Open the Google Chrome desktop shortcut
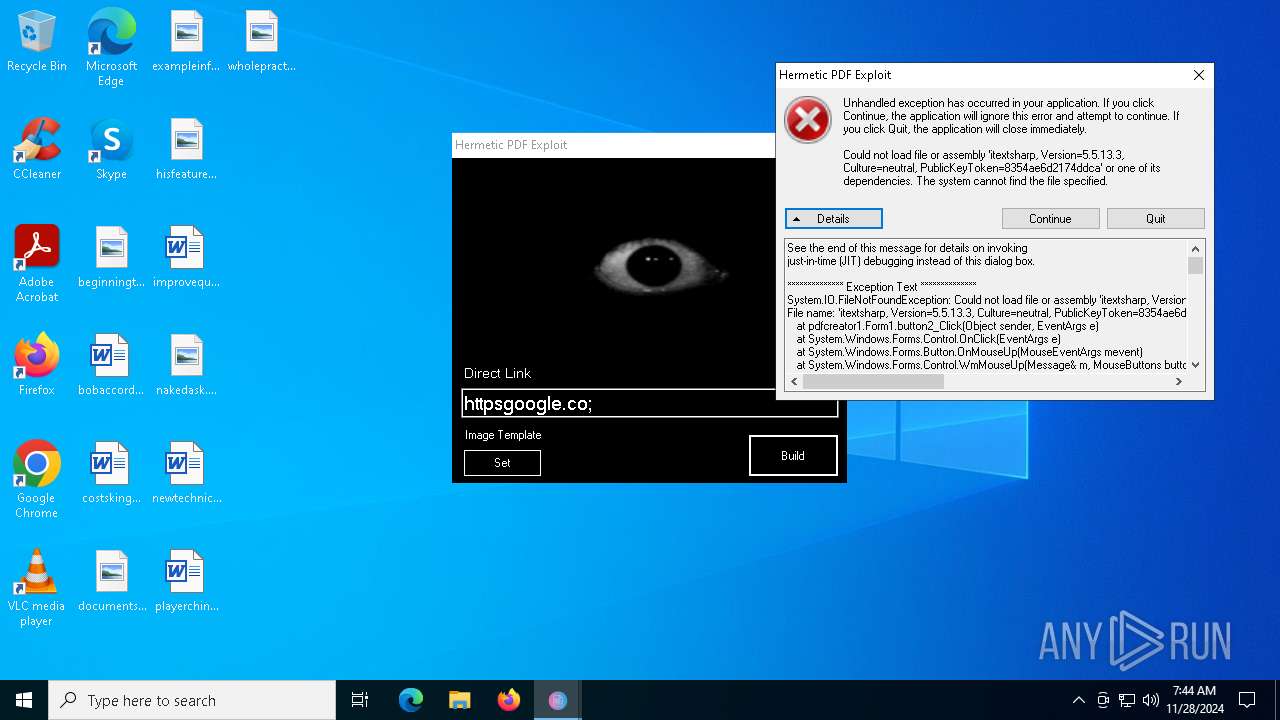 pyautogui.click(x=37, y=480)
